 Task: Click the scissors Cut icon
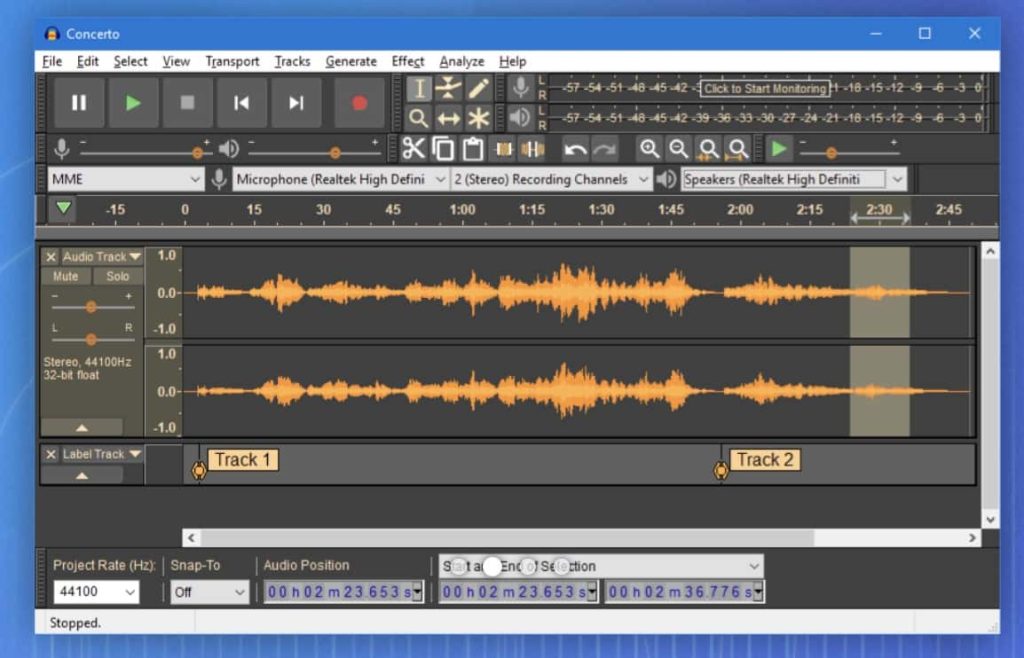point(414,149)
